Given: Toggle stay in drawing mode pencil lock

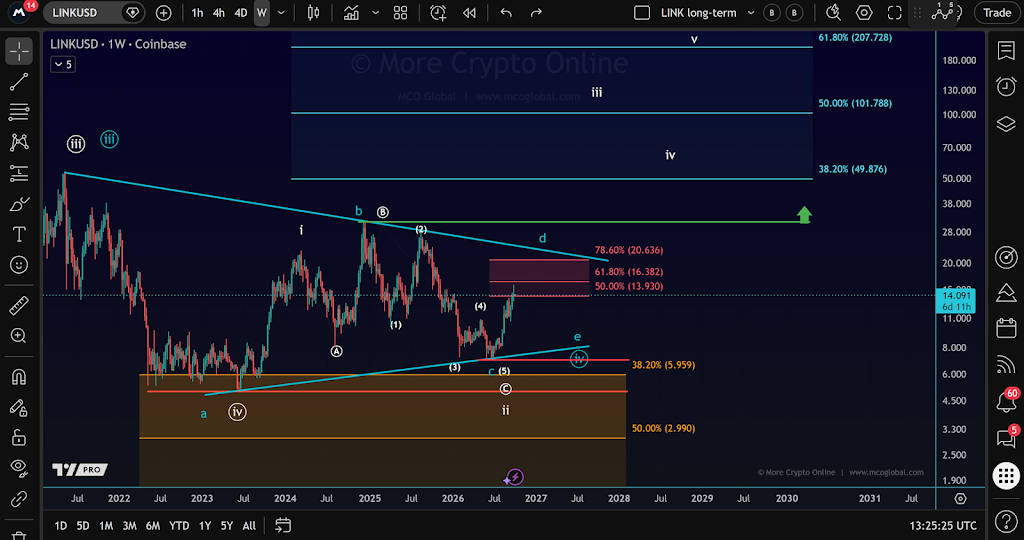Looking at the screenshot, I should tap(19, 407).
